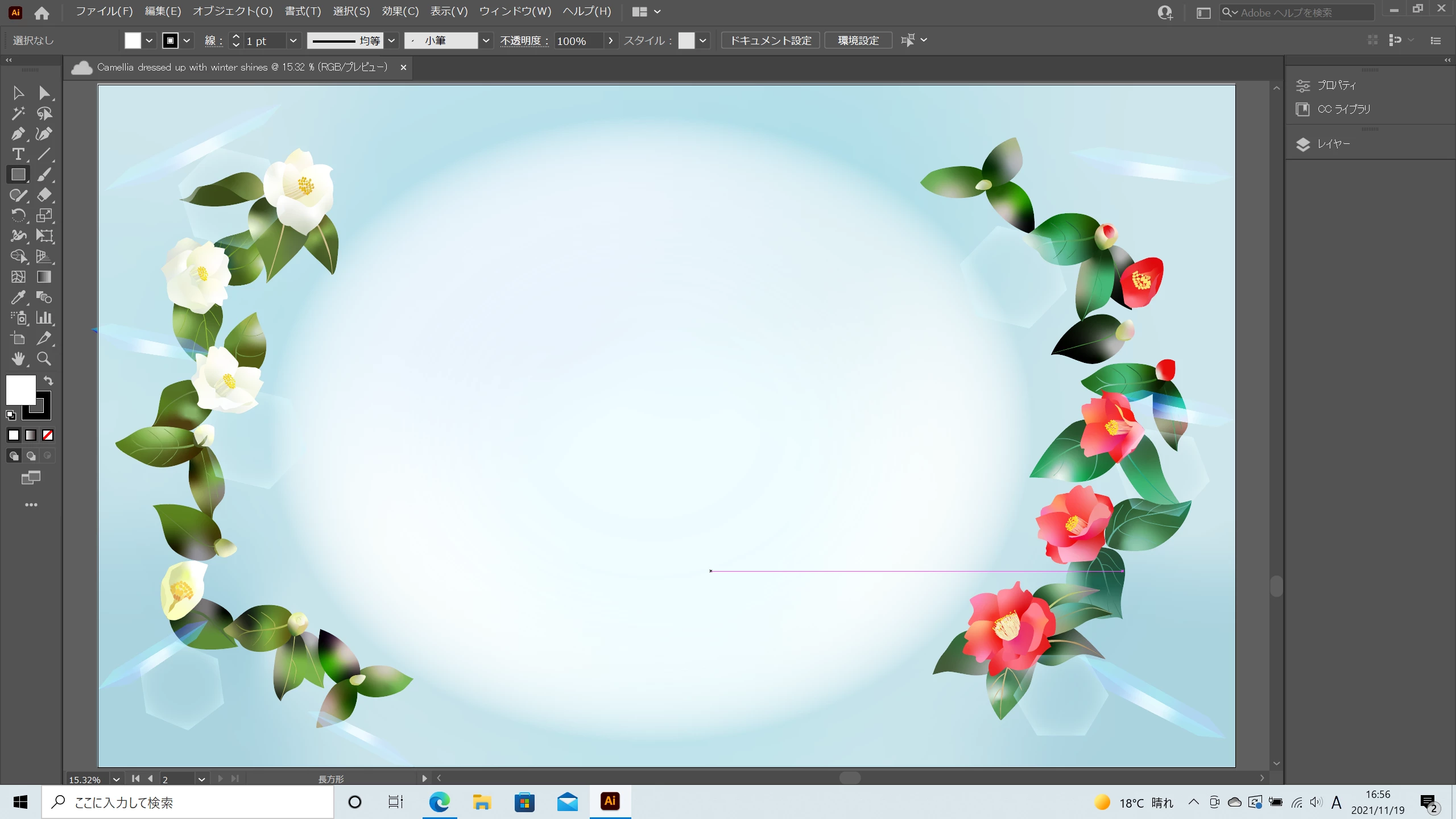Select the Hand tool
Screen dimensions: 1456x819
[18, 359]
